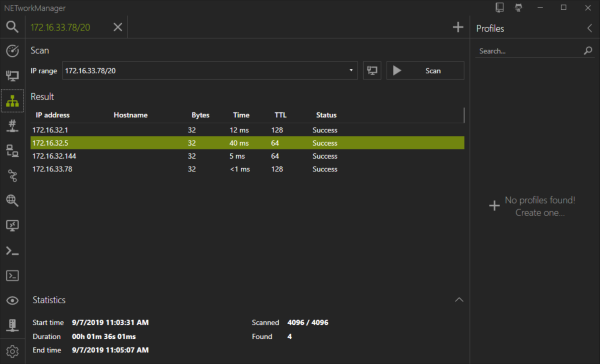Collapse the Statistics section chevron
The width and height of the screenshot is (600, 364).
tap(459, 300)
